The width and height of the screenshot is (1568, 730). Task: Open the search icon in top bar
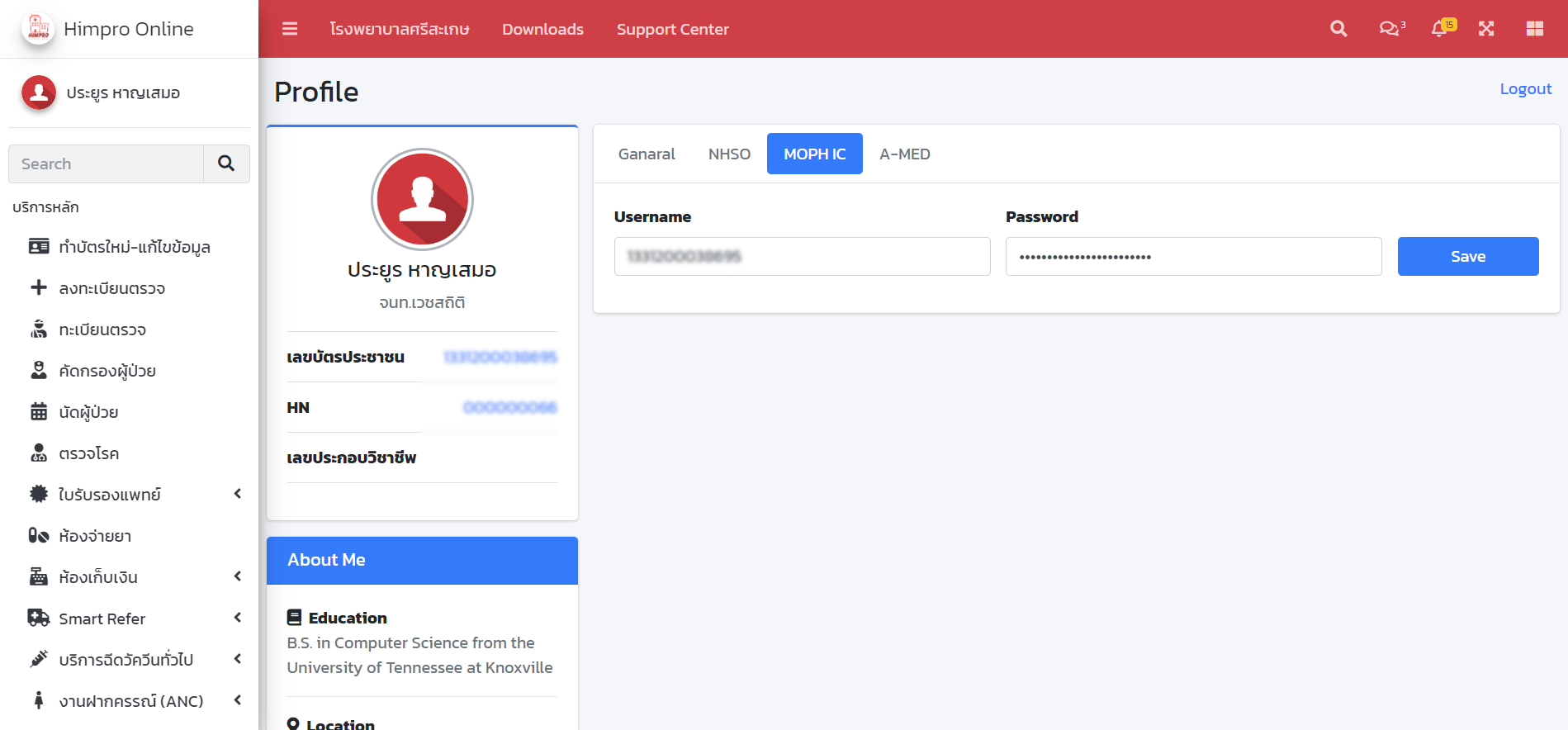(1338, 29)
